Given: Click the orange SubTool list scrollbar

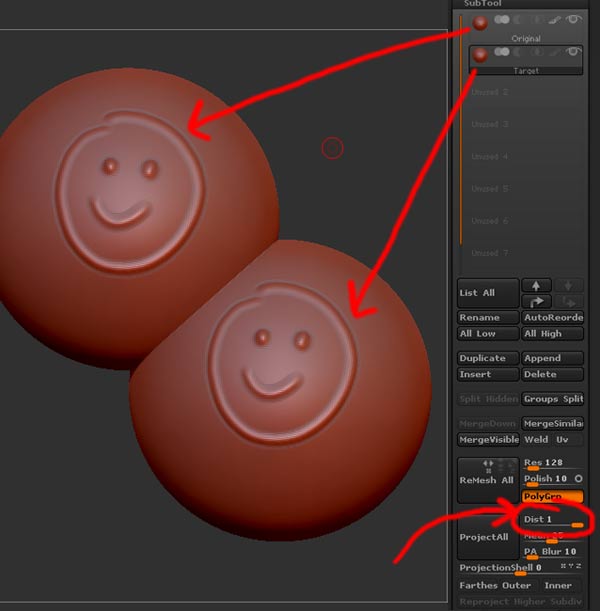Looking at the screenshot, I should point(461,131).
